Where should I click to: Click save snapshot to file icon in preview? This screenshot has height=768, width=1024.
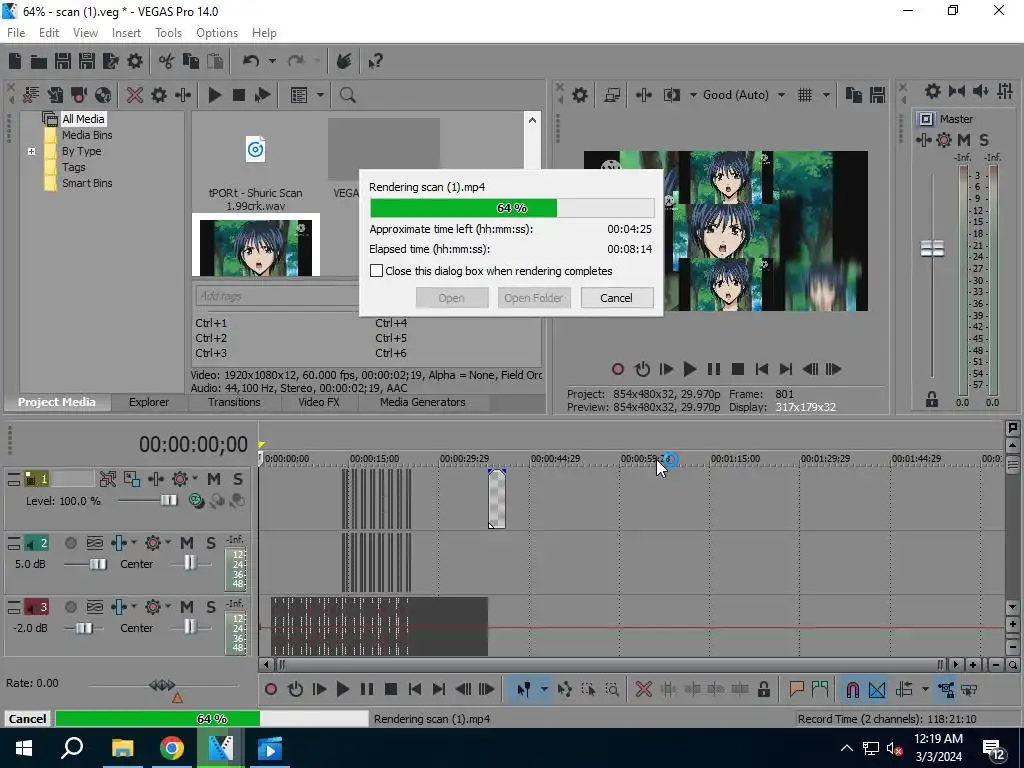tap(877, 95)
